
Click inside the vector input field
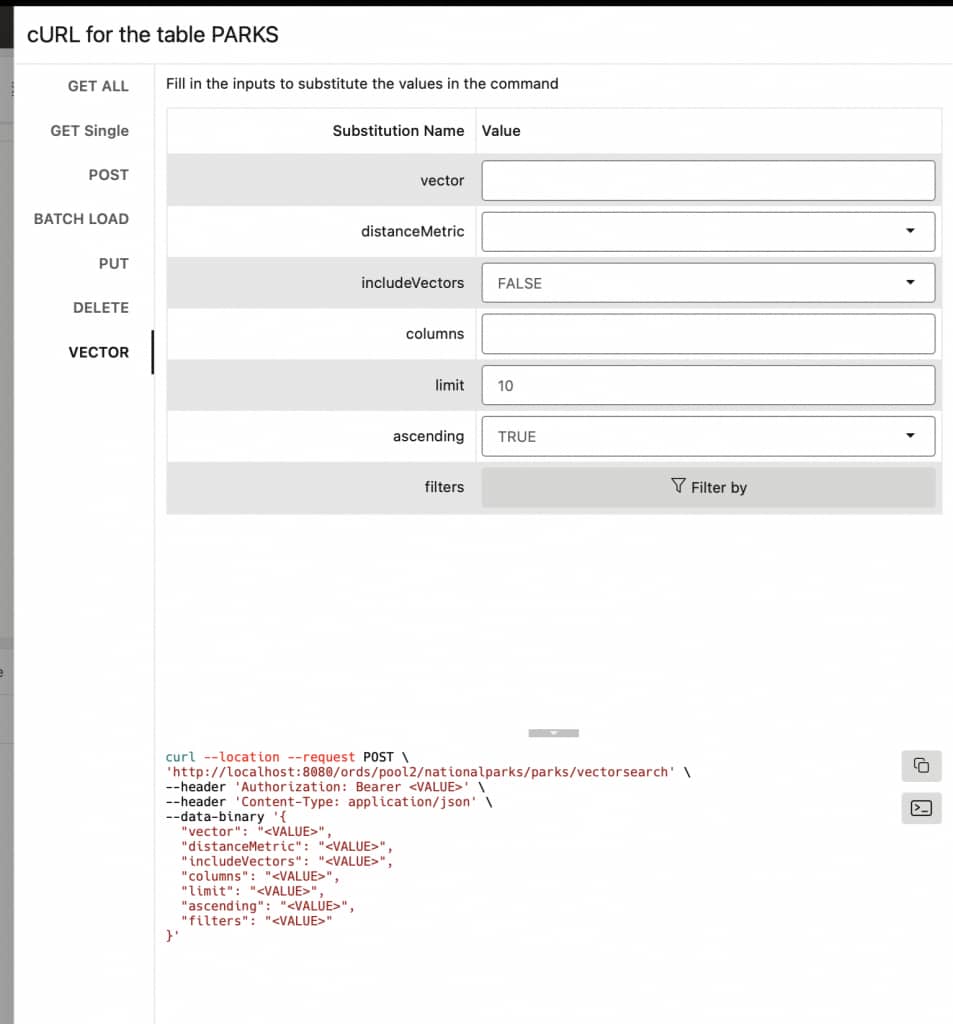point(708,180)
